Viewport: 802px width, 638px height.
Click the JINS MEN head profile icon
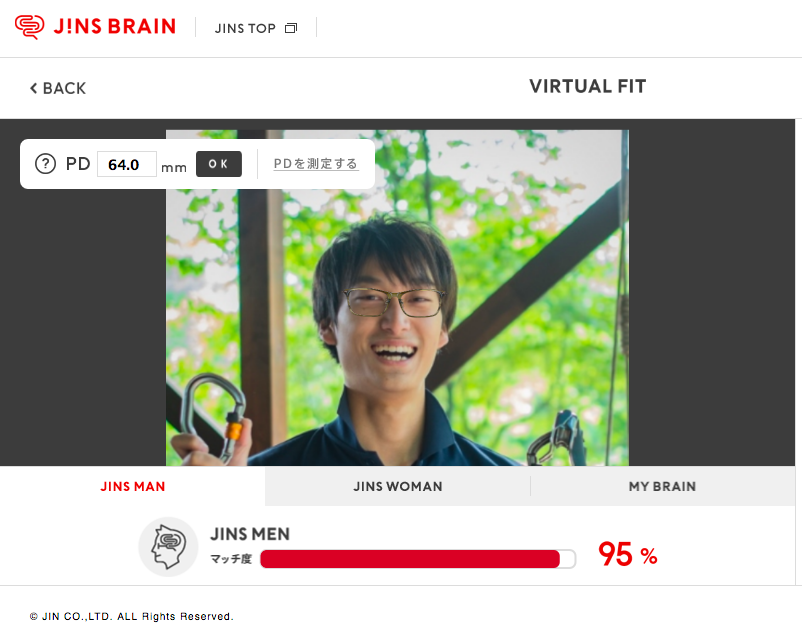click(x=168, y=547)
